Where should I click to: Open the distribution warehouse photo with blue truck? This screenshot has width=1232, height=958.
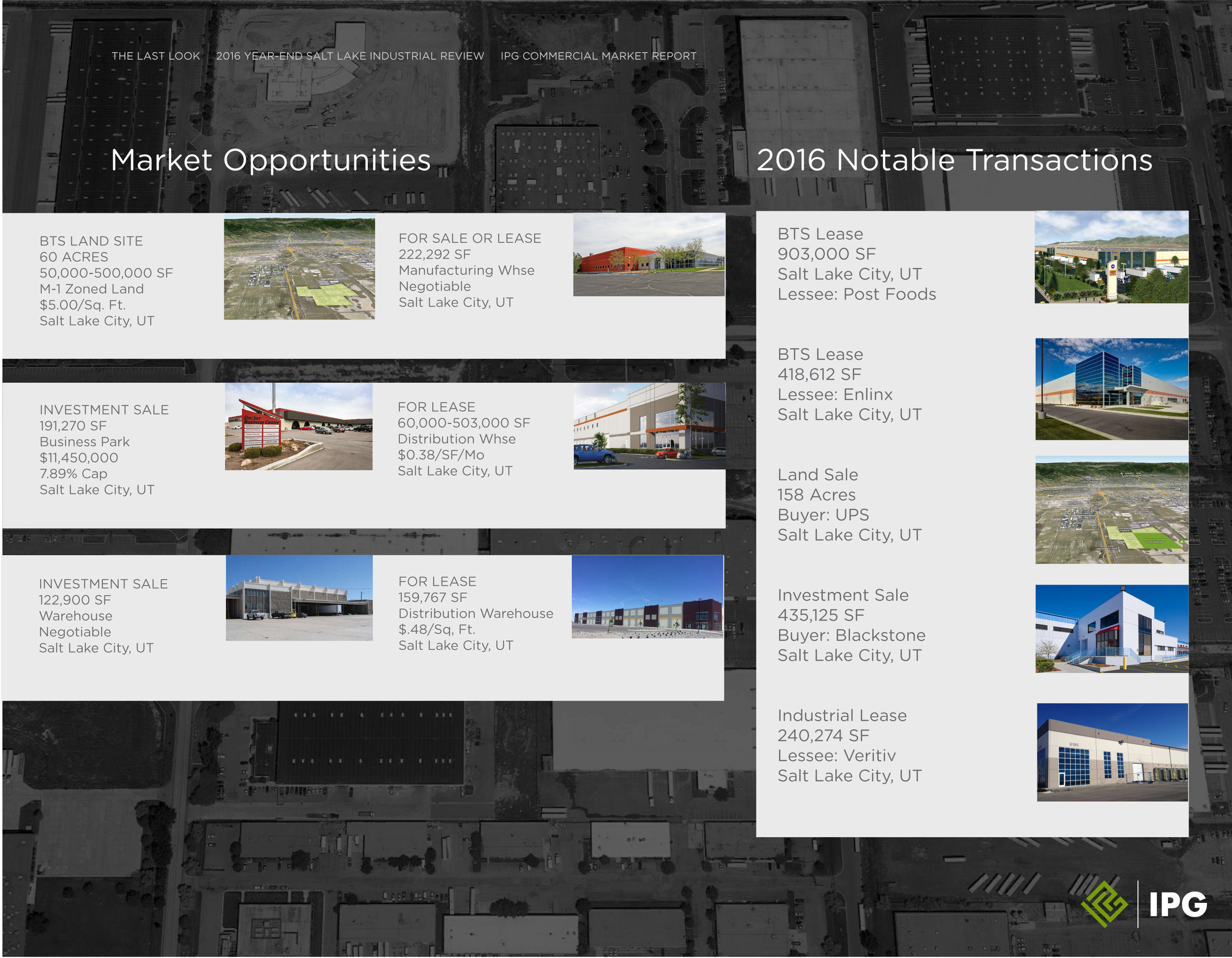point(650,426)
